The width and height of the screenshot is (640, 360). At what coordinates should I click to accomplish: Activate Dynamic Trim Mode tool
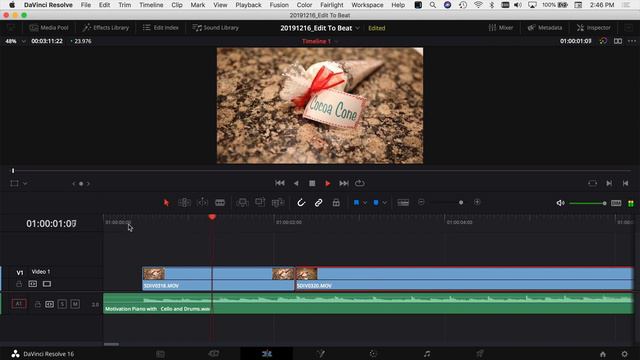point(202,202)
